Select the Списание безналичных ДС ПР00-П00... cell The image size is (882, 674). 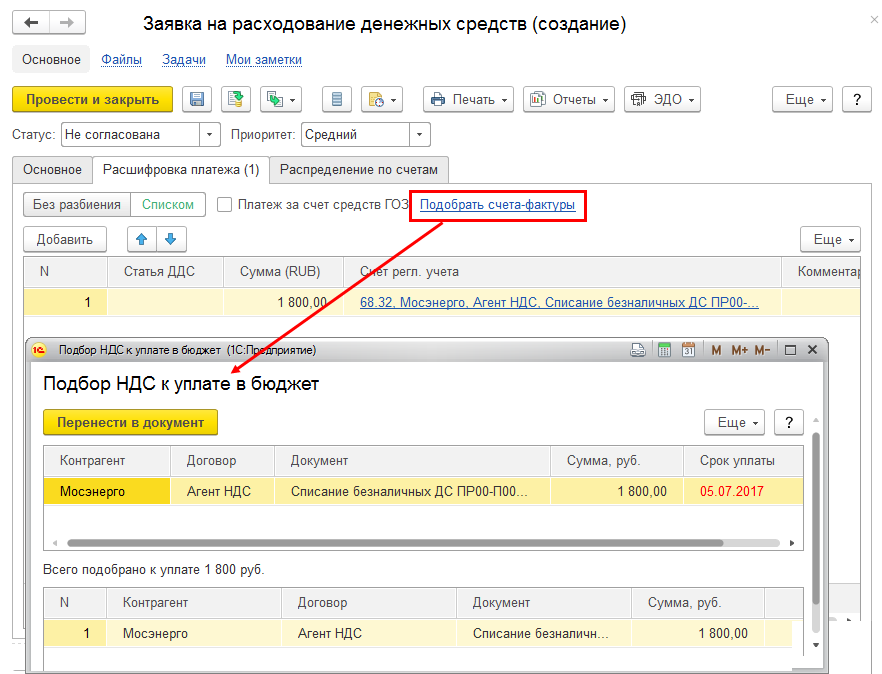pos(412,491)
